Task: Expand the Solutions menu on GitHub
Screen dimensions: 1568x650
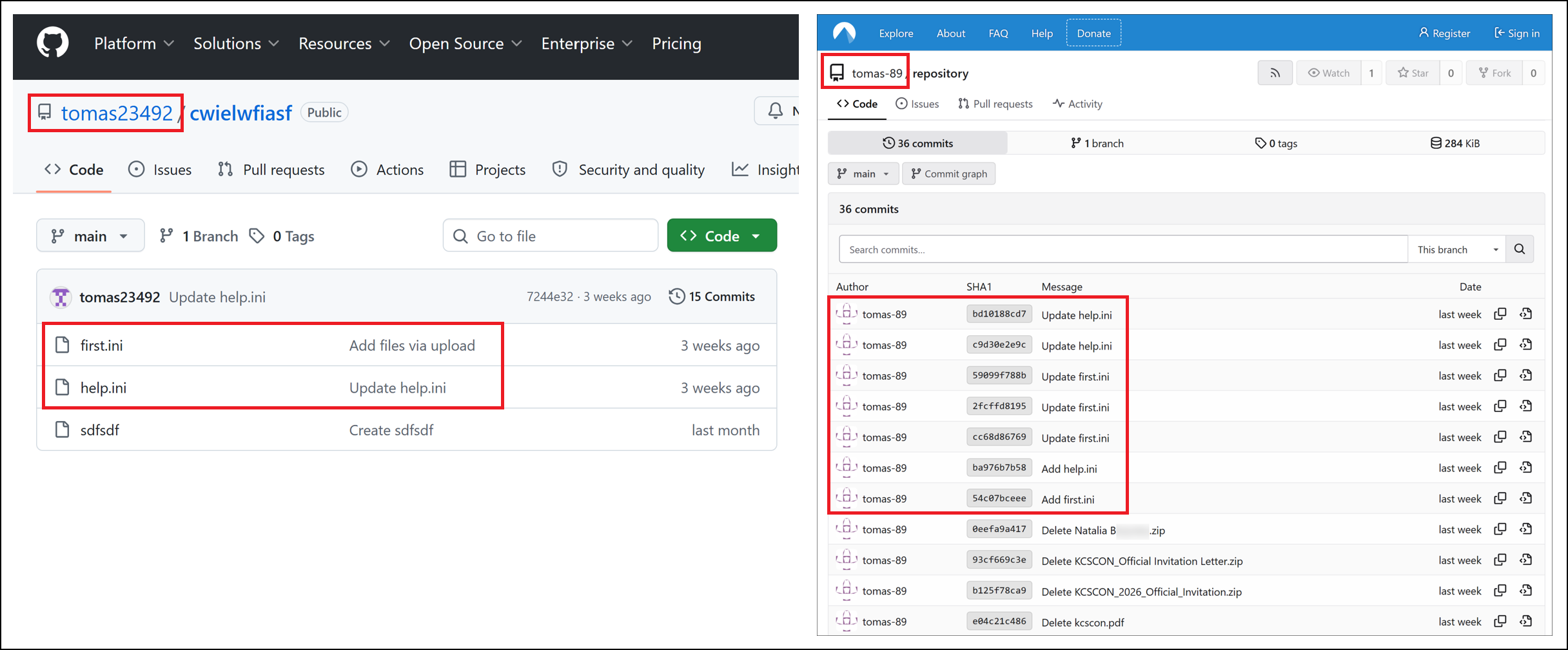Action: coord(236,43)
